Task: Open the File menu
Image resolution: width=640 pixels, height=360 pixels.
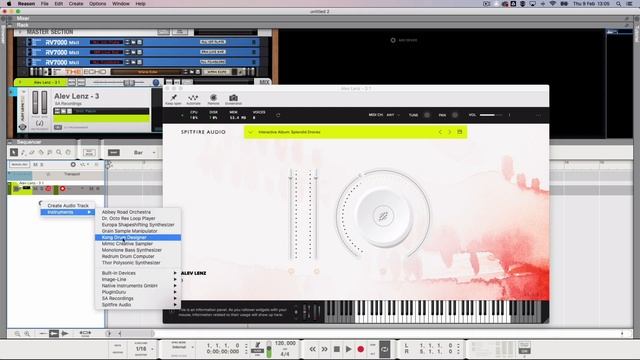Action: (44, 4)
